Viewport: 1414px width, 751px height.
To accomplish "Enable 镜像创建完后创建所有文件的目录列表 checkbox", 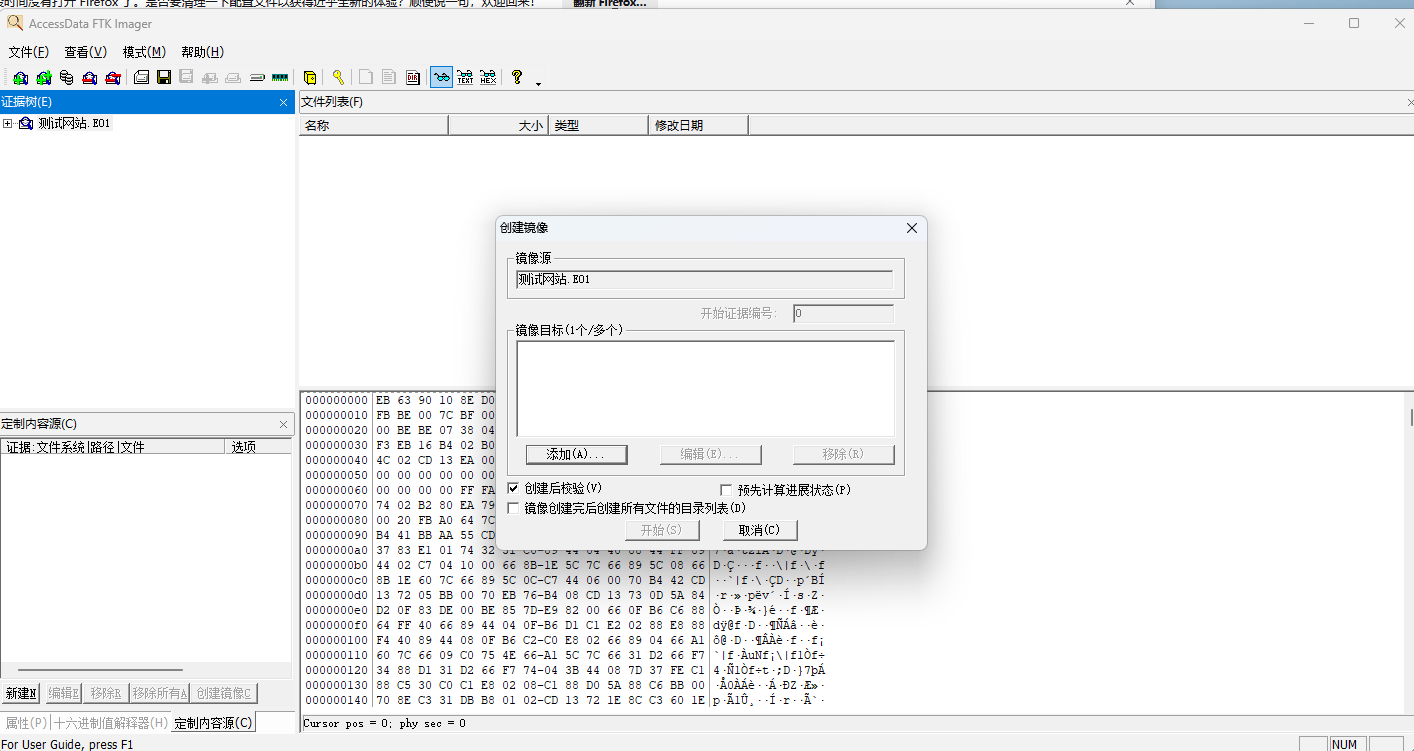I will (513, 508).
